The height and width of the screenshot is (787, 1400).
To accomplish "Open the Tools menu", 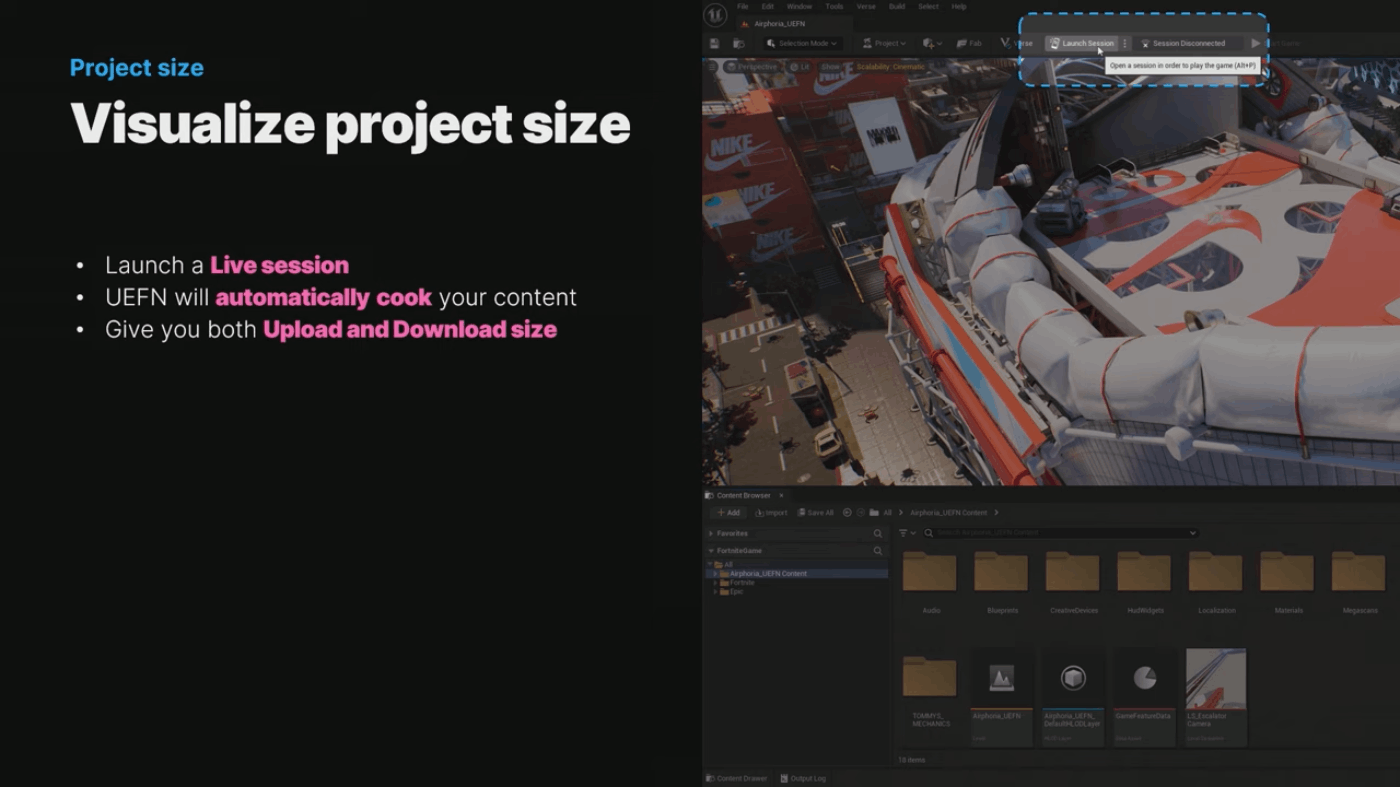I will [x=834, y=7].
